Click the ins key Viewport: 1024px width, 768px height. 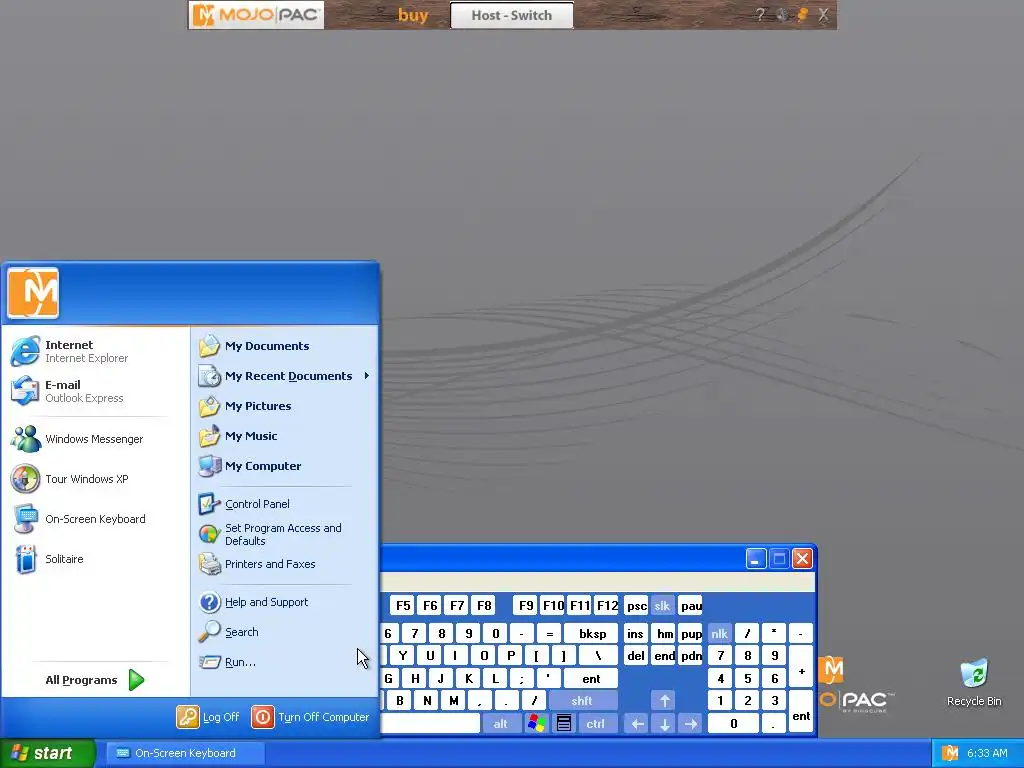coord(635,633)
